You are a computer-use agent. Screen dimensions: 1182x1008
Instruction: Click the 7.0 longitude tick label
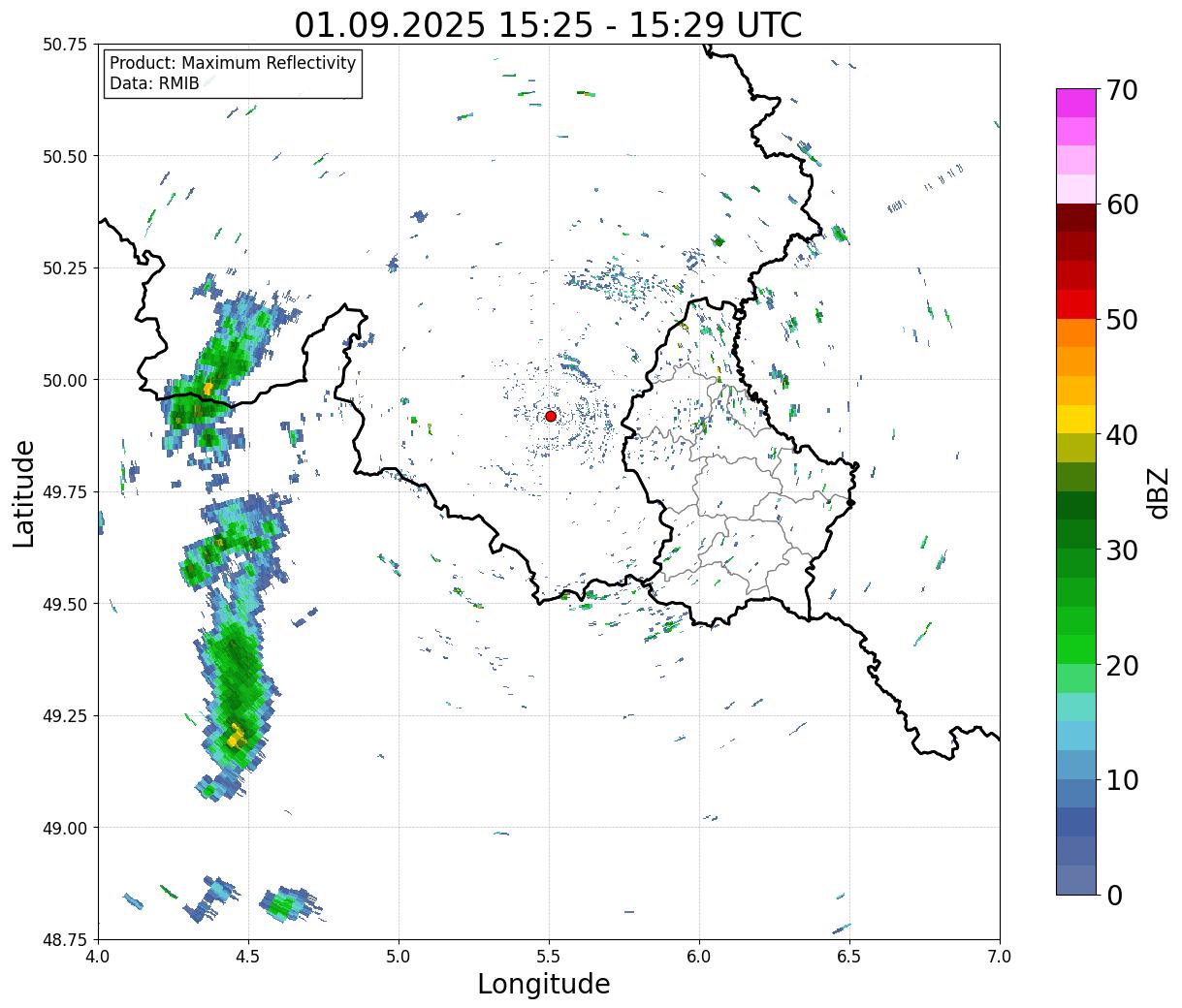click(1000, 957)
